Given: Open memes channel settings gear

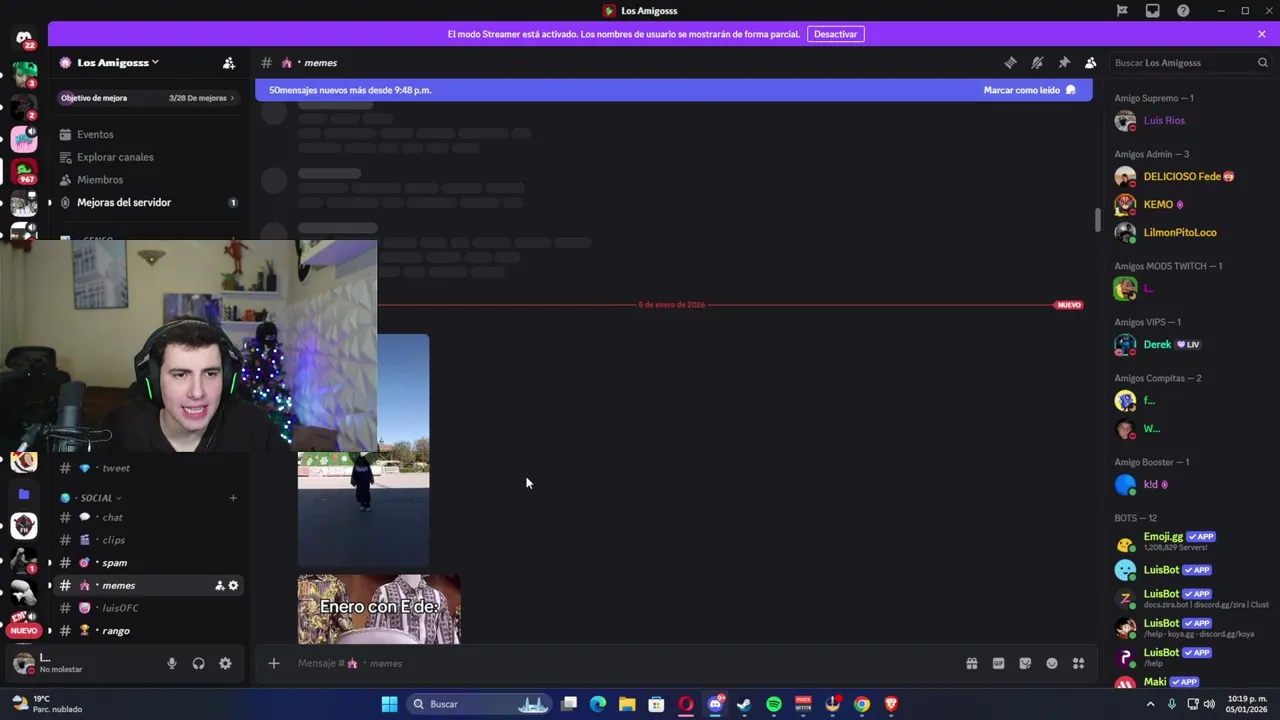Looking at the screenshot, I should 233,585.
